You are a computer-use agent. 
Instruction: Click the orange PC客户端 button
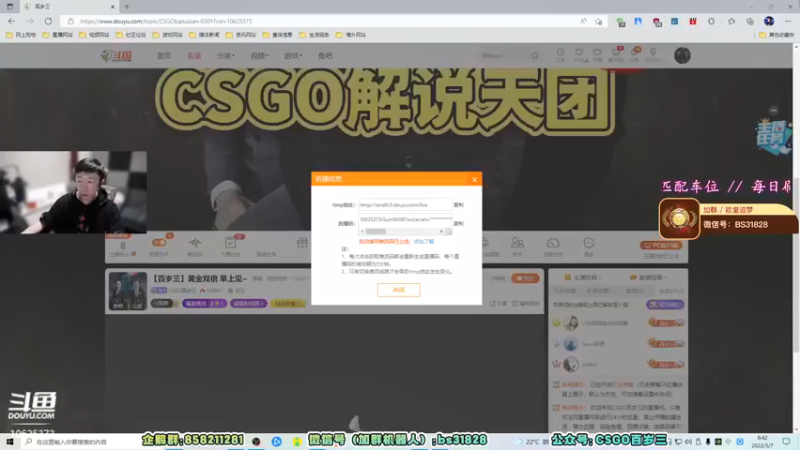[x=661, y=245]
